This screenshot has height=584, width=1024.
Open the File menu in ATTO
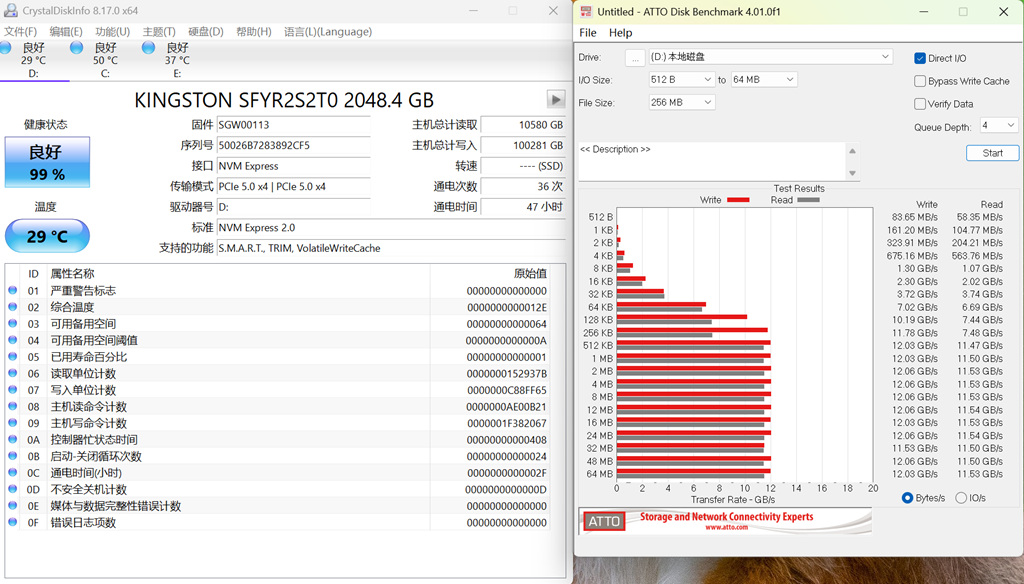pyautogui.click(x=588, y=33)
